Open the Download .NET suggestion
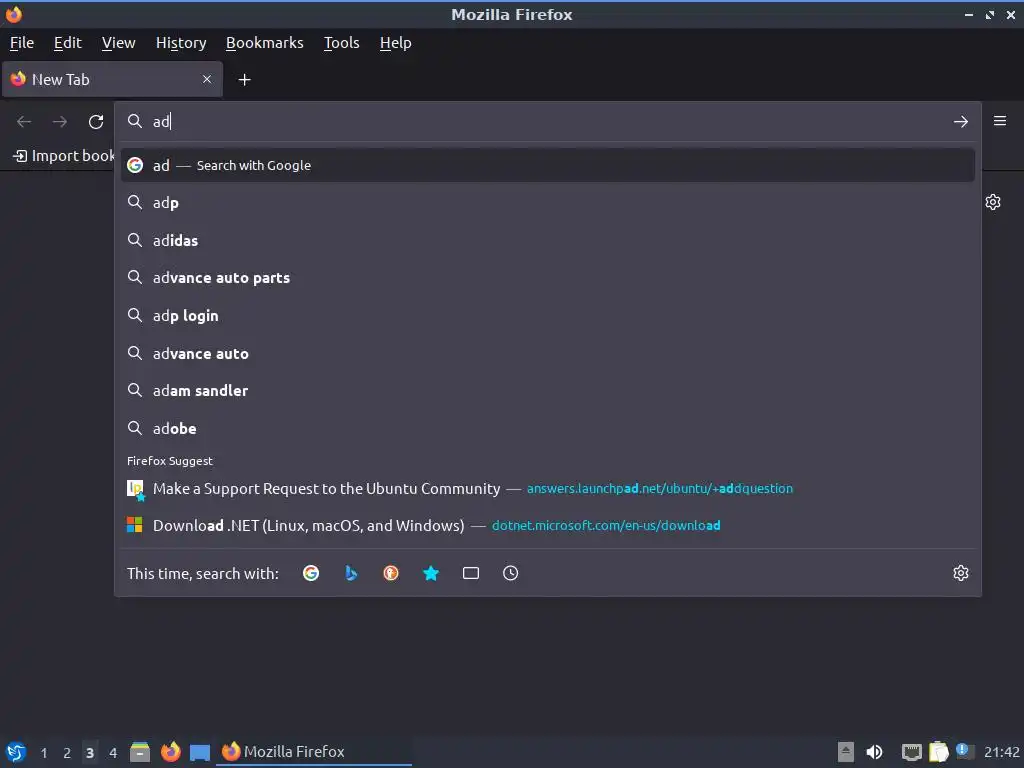1024x768 pixels. [548, 526]
